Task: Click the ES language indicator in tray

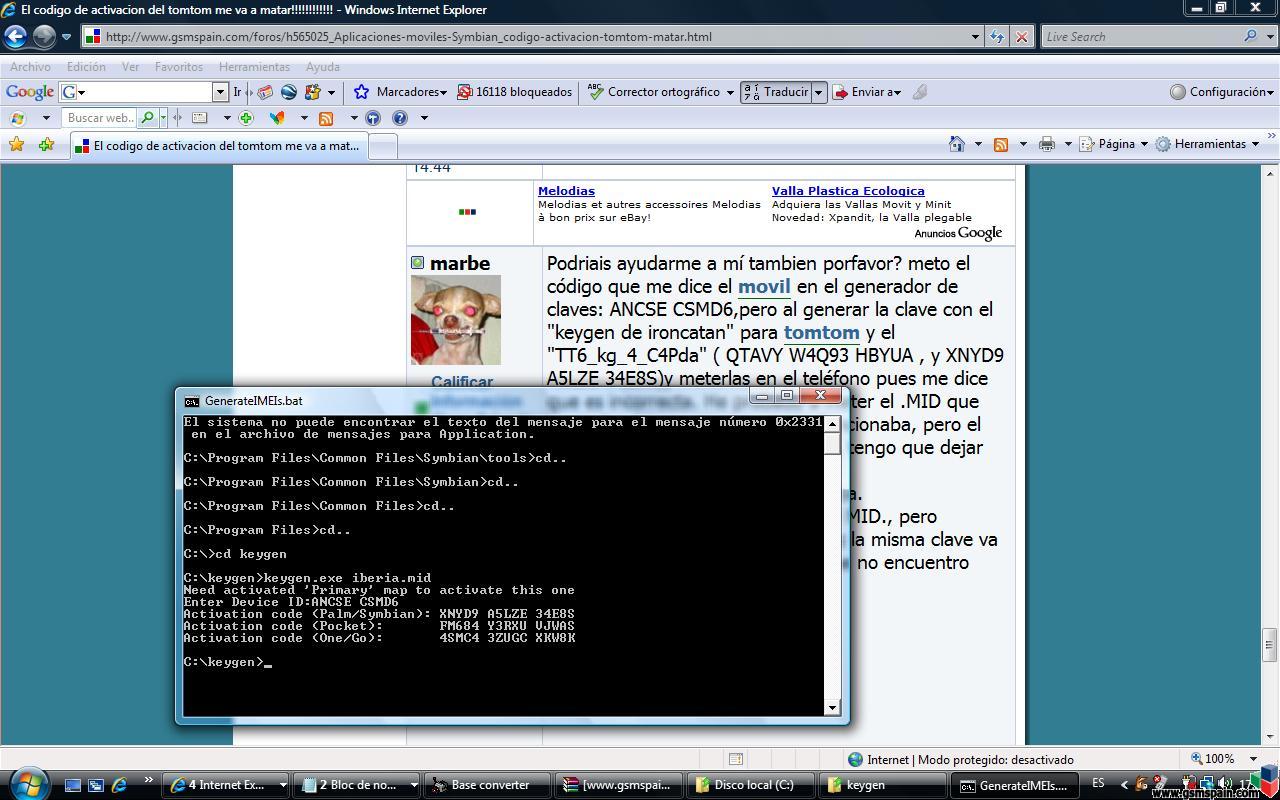Action: tap(1099, 783)
